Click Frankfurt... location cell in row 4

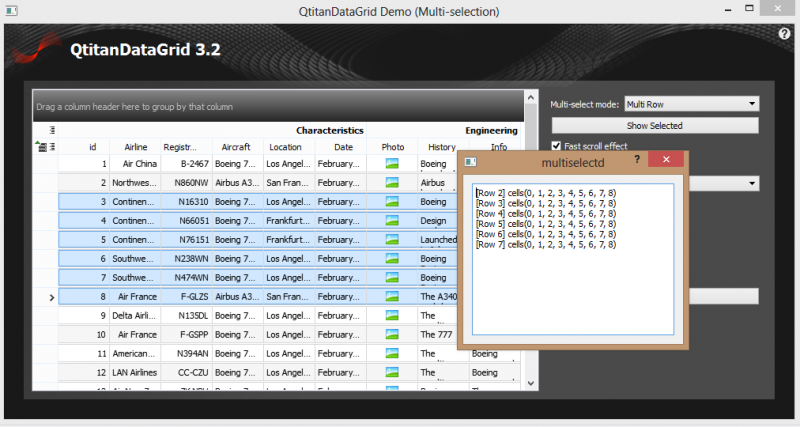click(x=290, y=220)
